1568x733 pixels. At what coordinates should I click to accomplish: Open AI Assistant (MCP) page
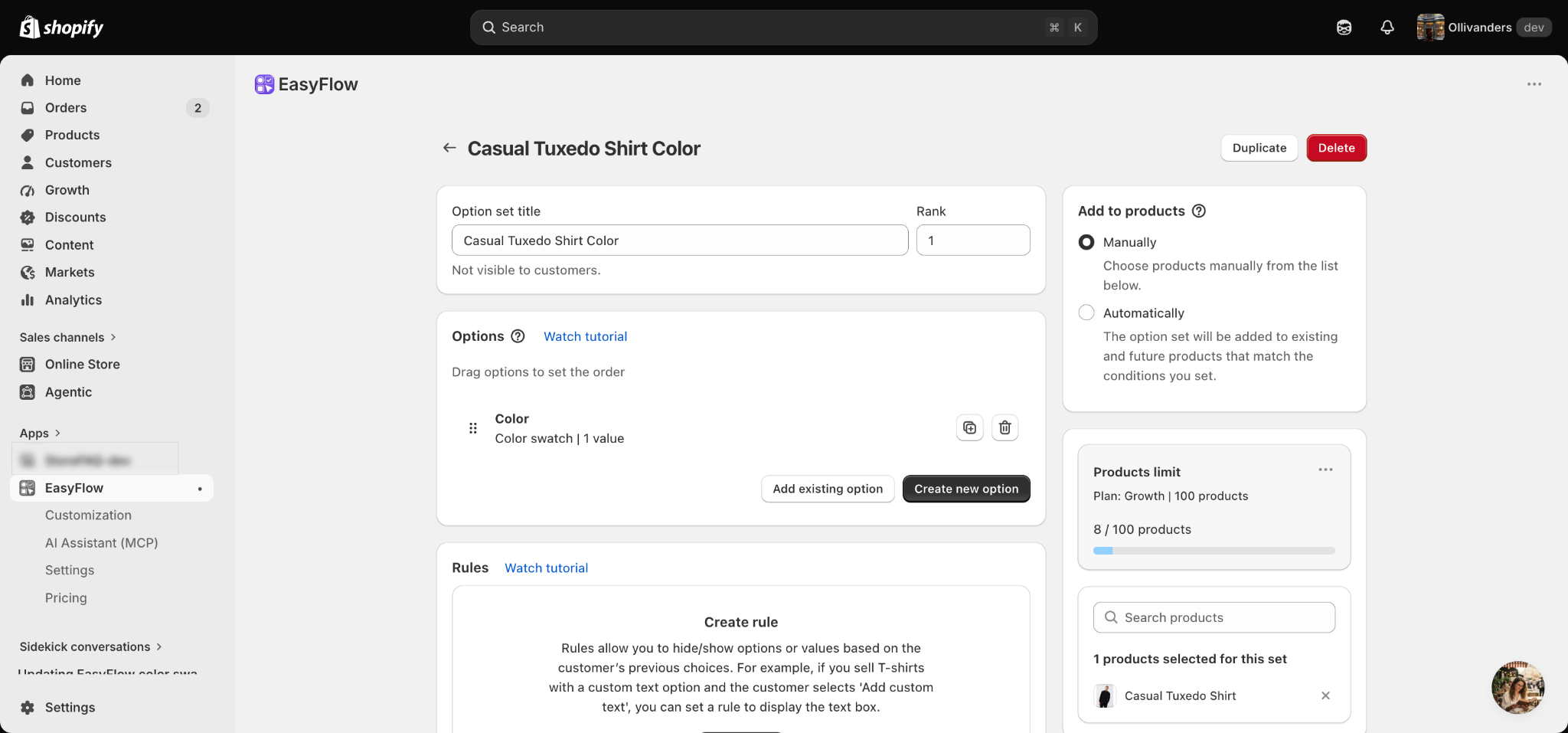coord(101,543)
